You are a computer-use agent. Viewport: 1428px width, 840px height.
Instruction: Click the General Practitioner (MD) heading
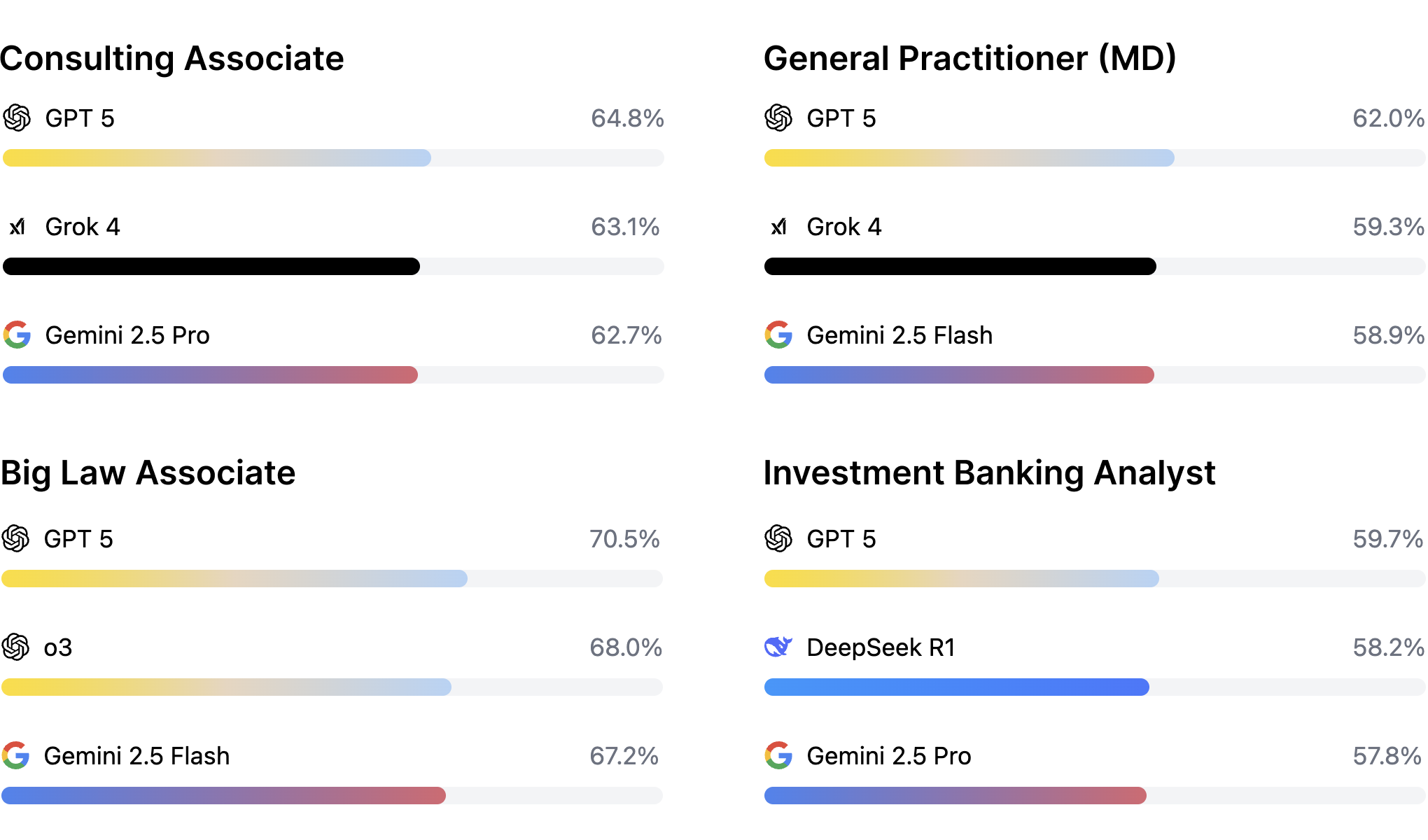(969, 58)
